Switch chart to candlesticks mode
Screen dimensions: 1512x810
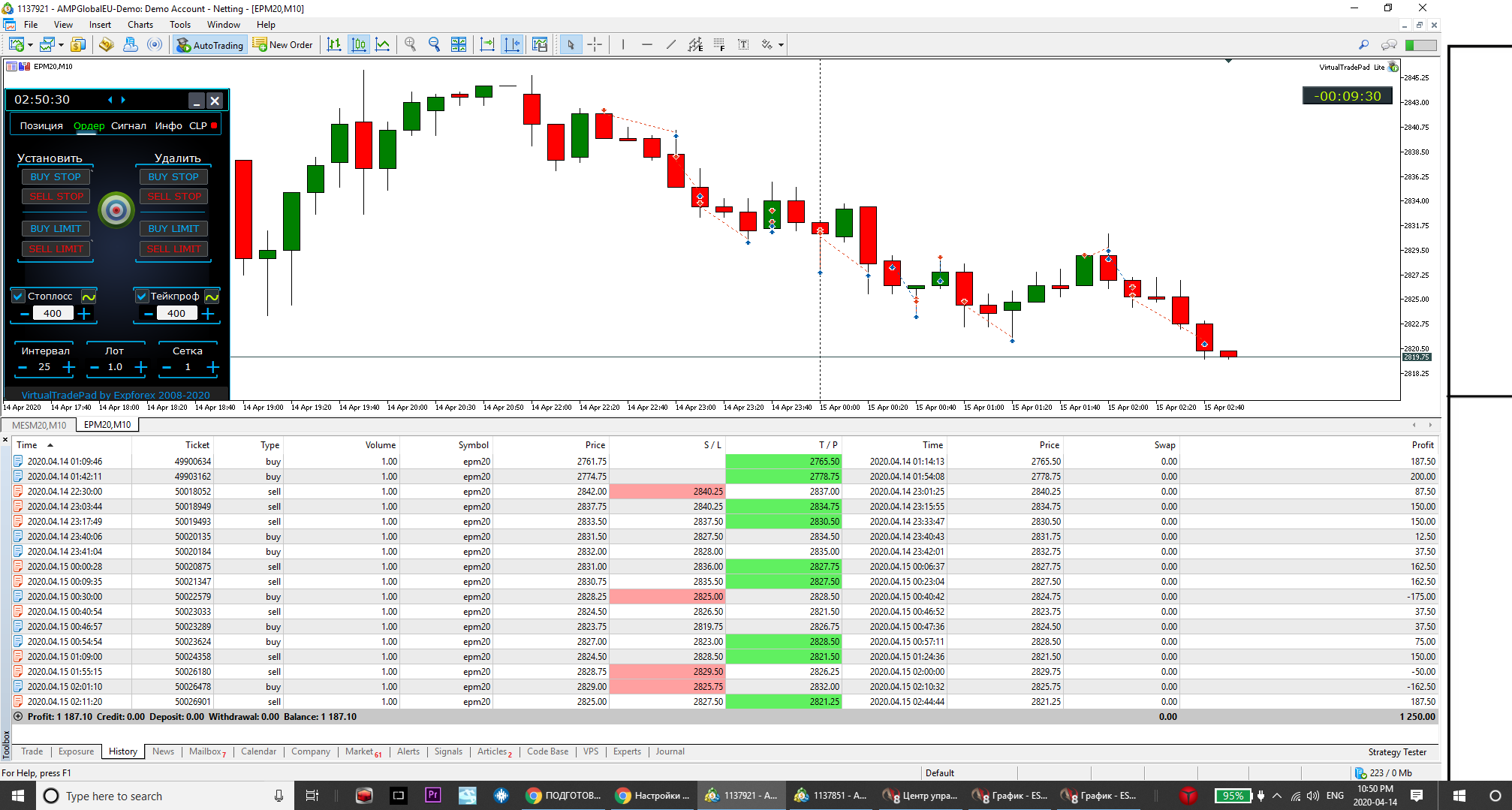tap(359, 45)
